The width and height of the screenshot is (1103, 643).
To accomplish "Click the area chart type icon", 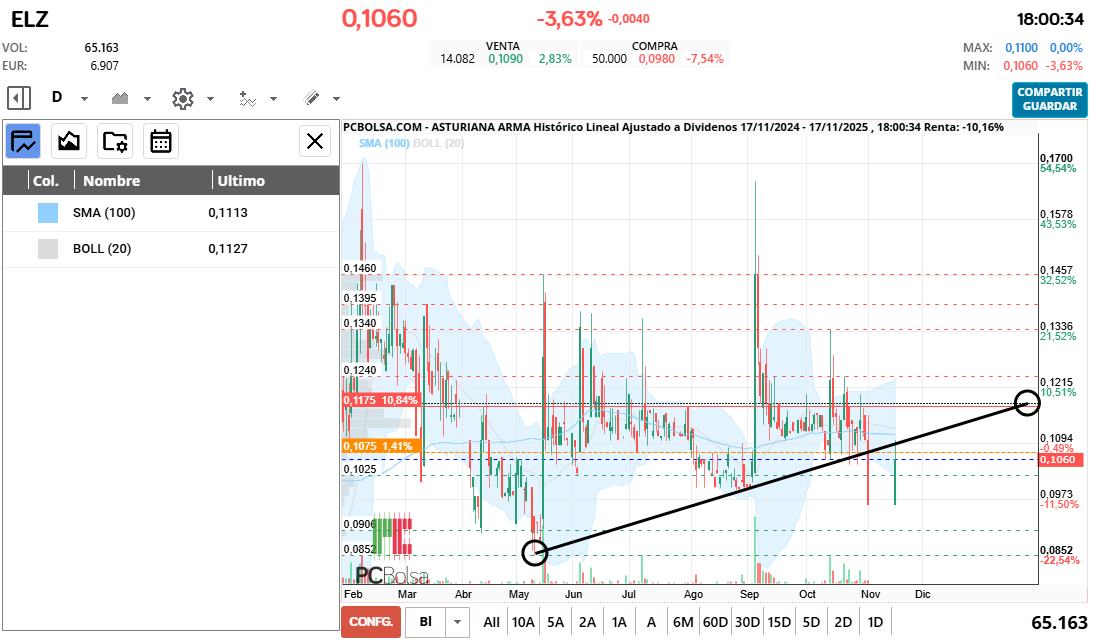I will 120,98.
